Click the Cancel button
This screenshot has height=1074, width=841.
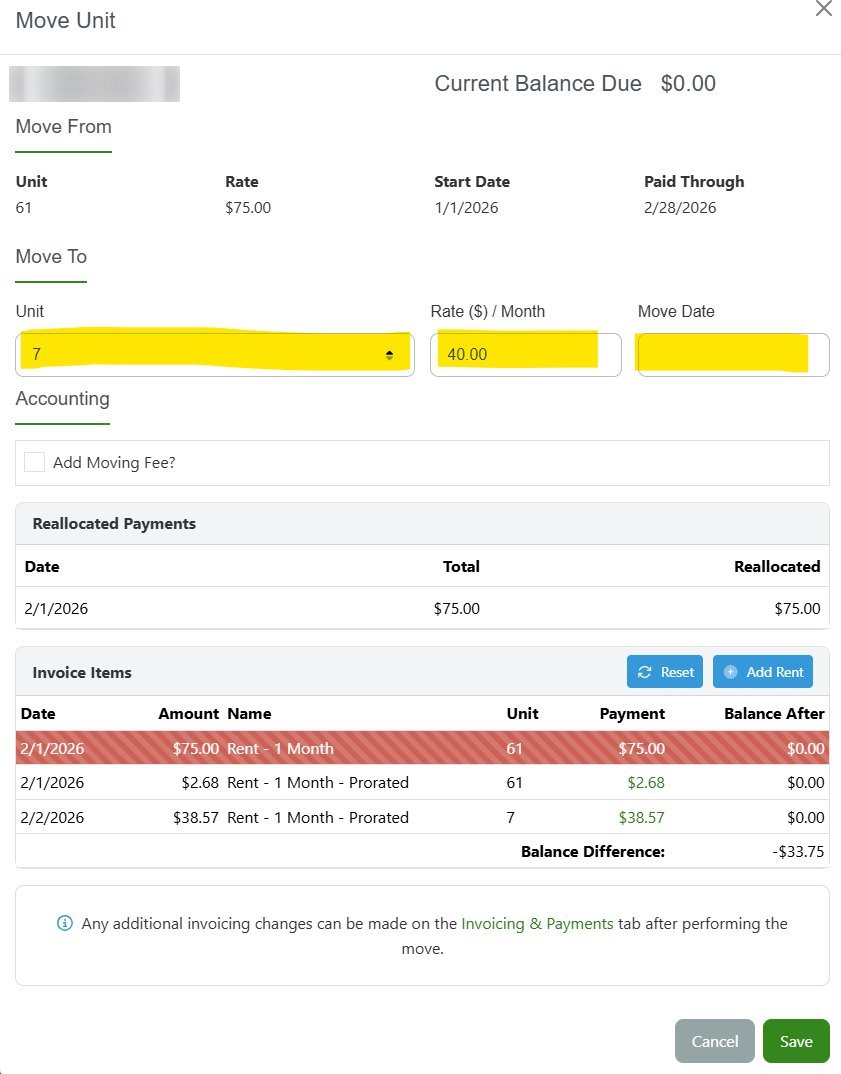click(x=714, y=1041)
